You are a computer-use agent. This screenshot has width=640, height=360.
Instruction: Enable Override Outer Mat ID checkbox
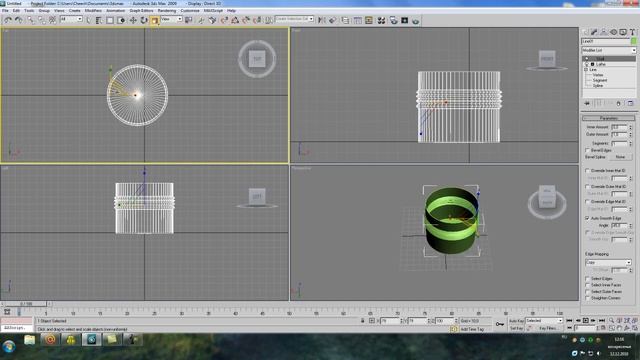point(587,187)
